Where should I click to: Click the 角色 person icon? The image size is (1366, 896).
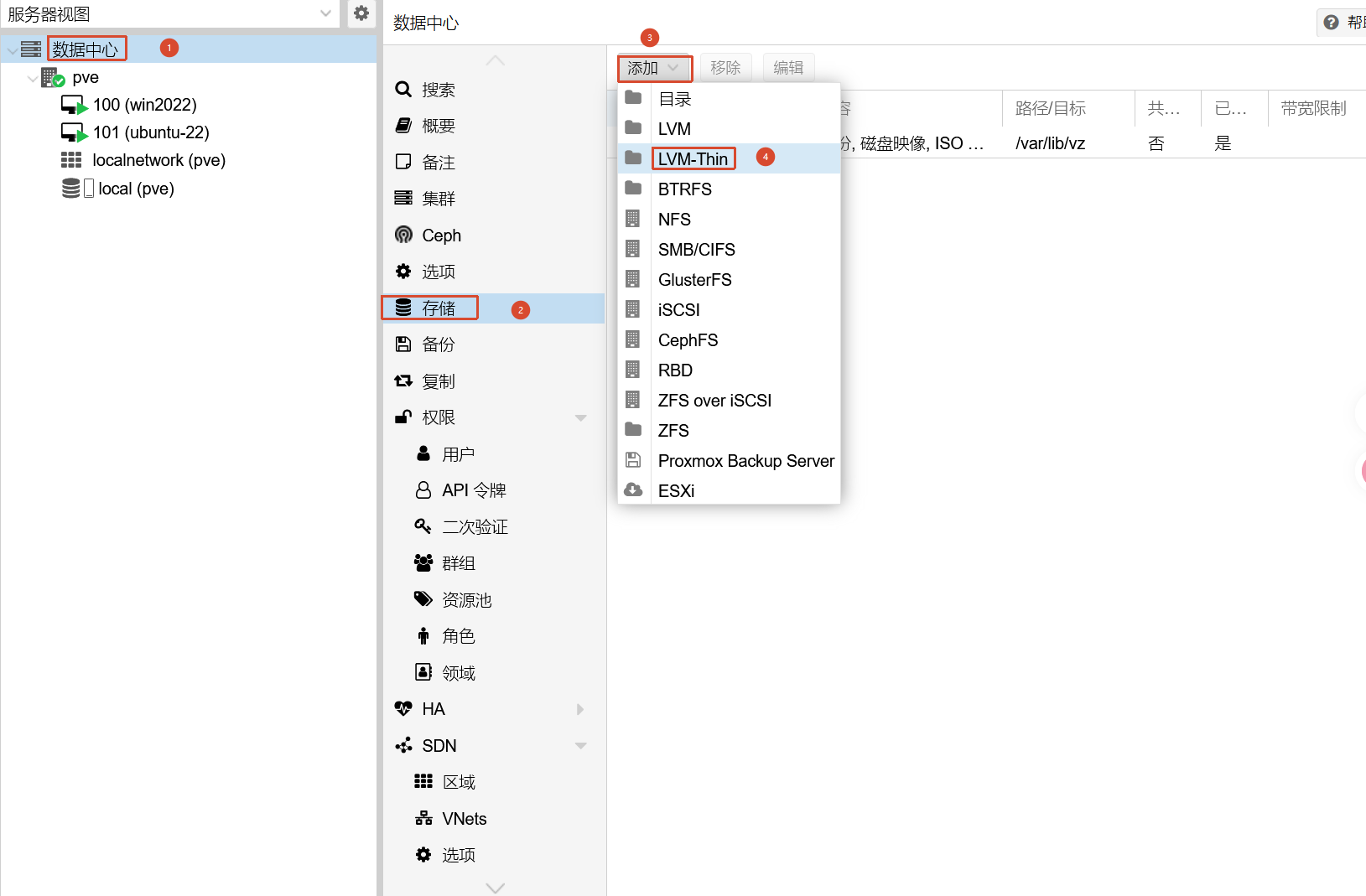[423, 636]
